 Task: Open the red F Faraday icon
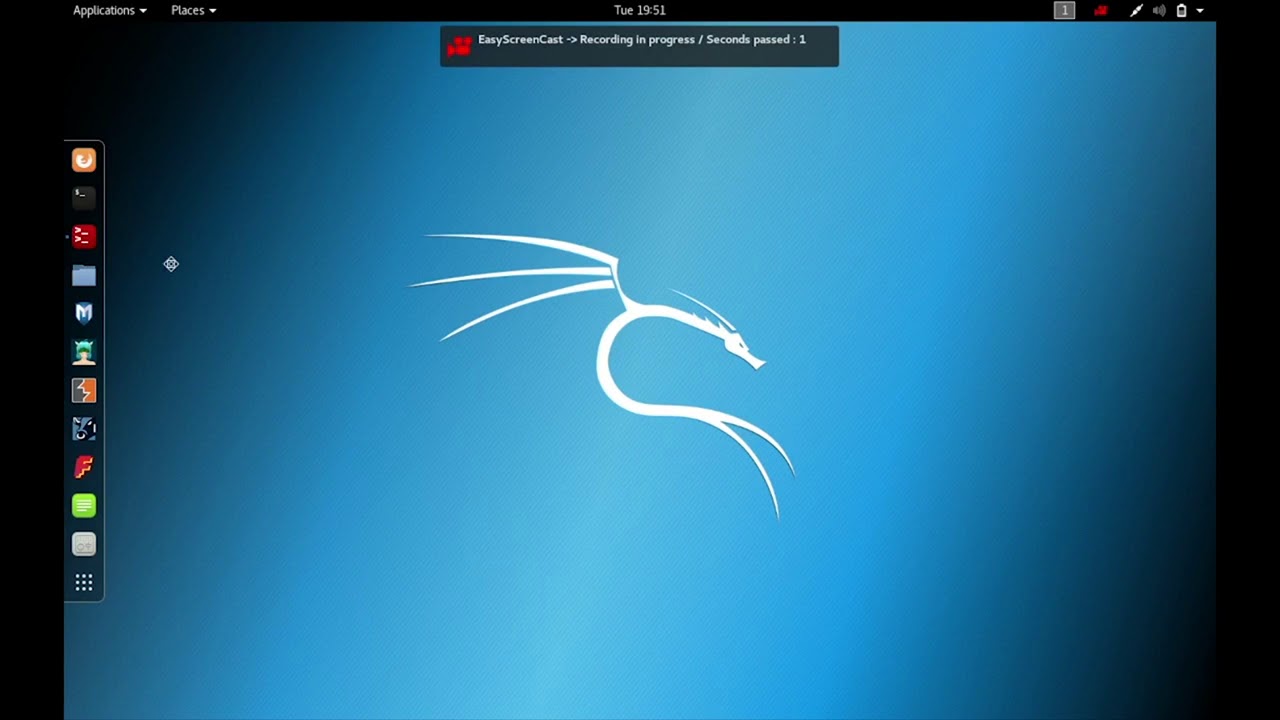point(84,467)
